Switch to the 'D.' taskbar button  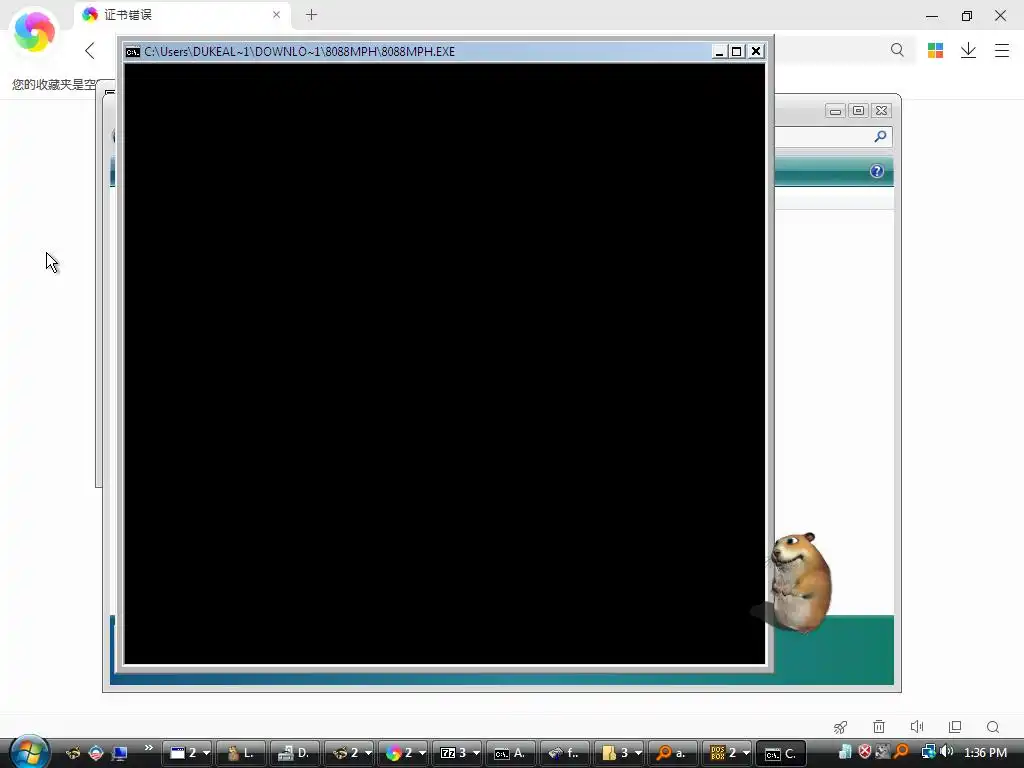(294, 753)
